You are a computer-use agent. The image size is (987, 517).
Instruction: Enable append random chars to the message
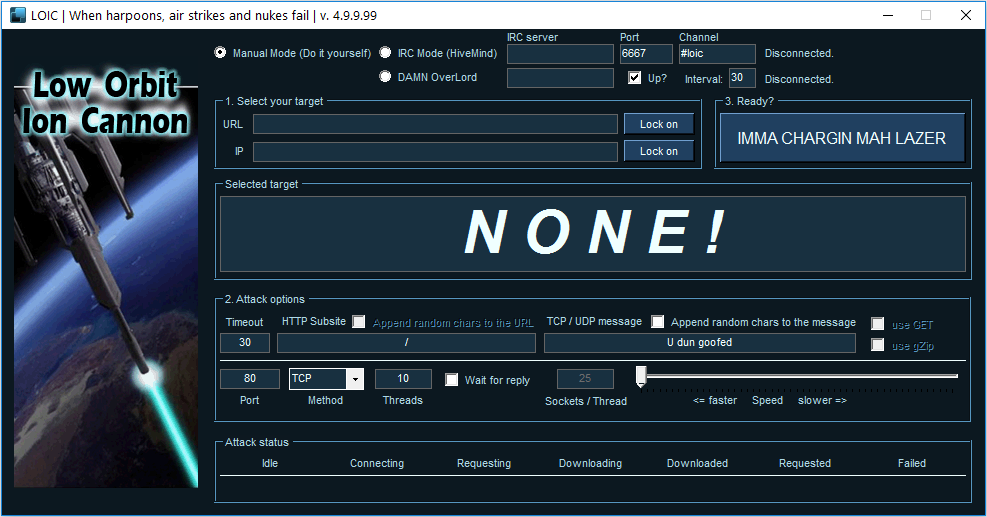pyautogui.click(x=658, y=322)
